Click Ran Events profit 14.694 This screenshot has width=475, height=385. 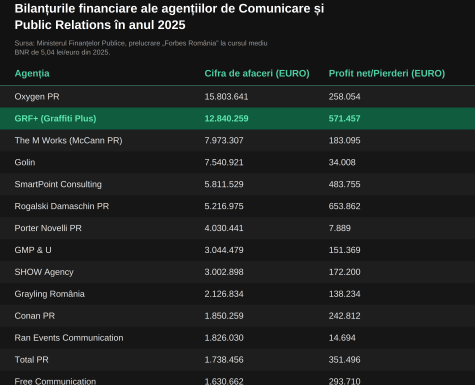(342, 338)
